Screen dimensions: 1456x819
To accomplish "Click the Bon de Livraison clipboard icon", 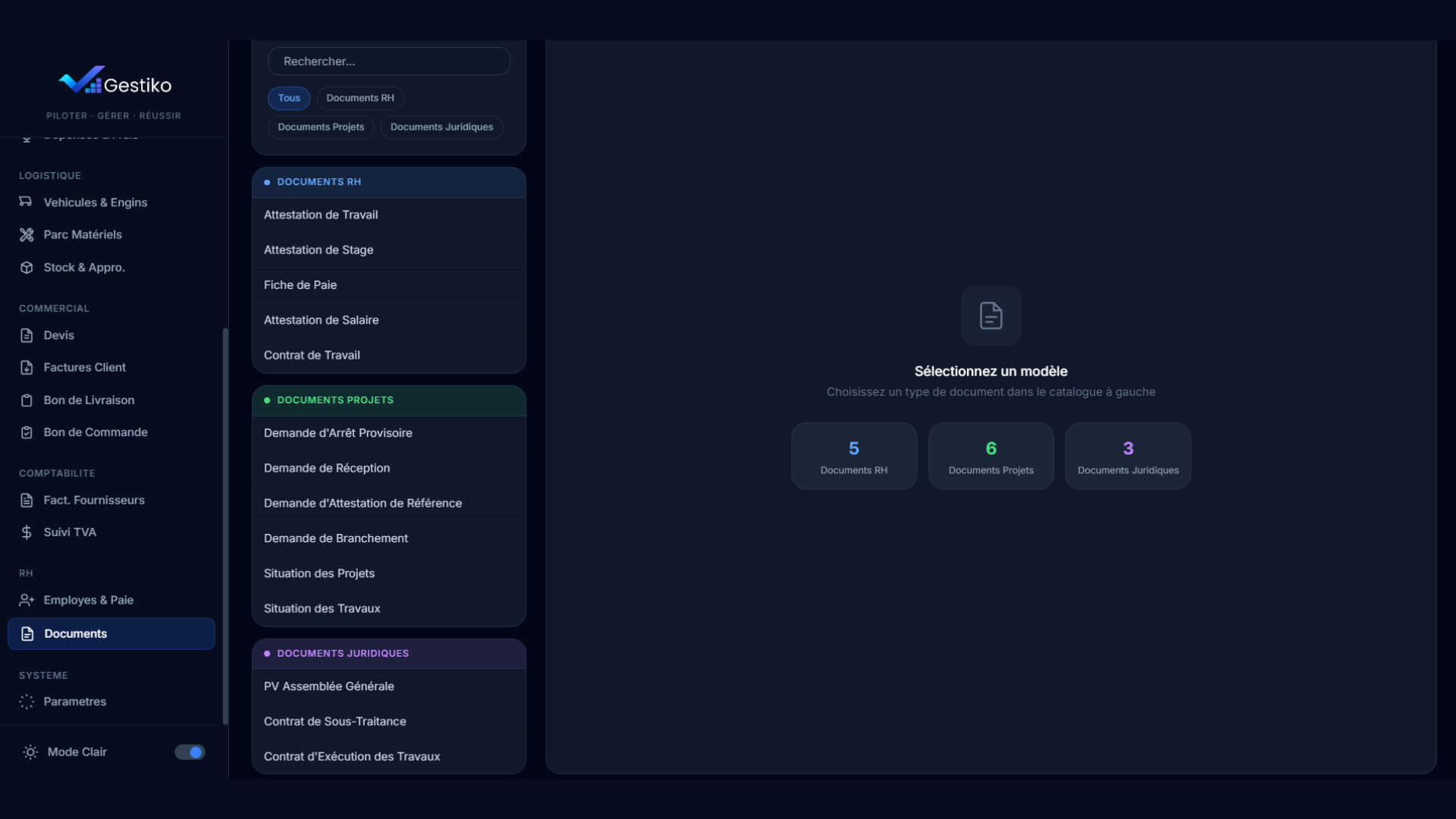I will point(27,400).
